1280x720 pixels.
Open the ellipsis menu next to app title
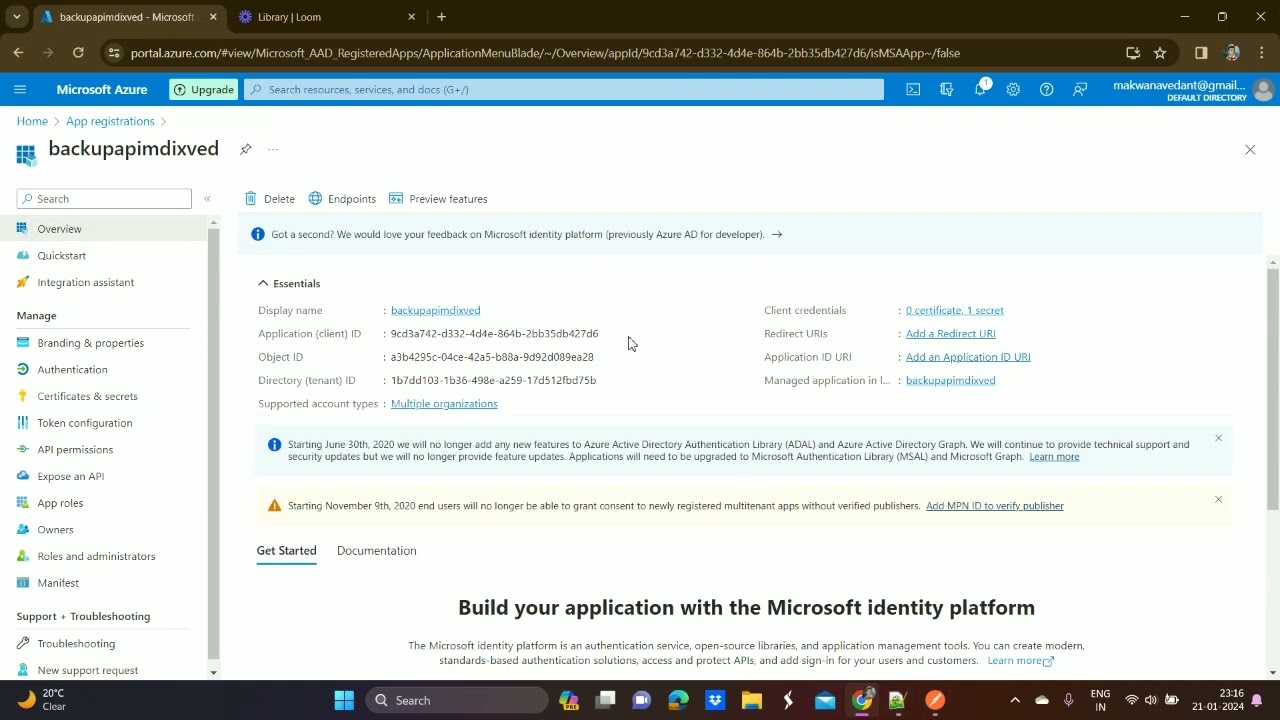tap(272, 149)
